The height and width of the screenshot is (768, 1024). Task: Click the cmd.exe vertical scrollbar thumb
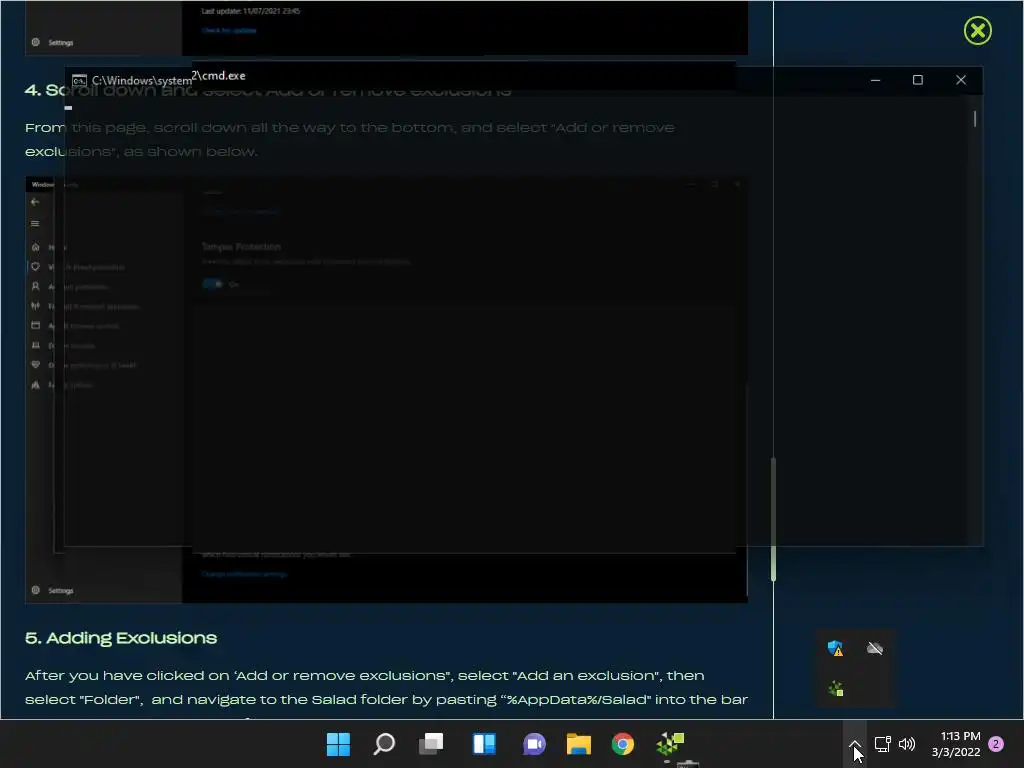point(974,118)
